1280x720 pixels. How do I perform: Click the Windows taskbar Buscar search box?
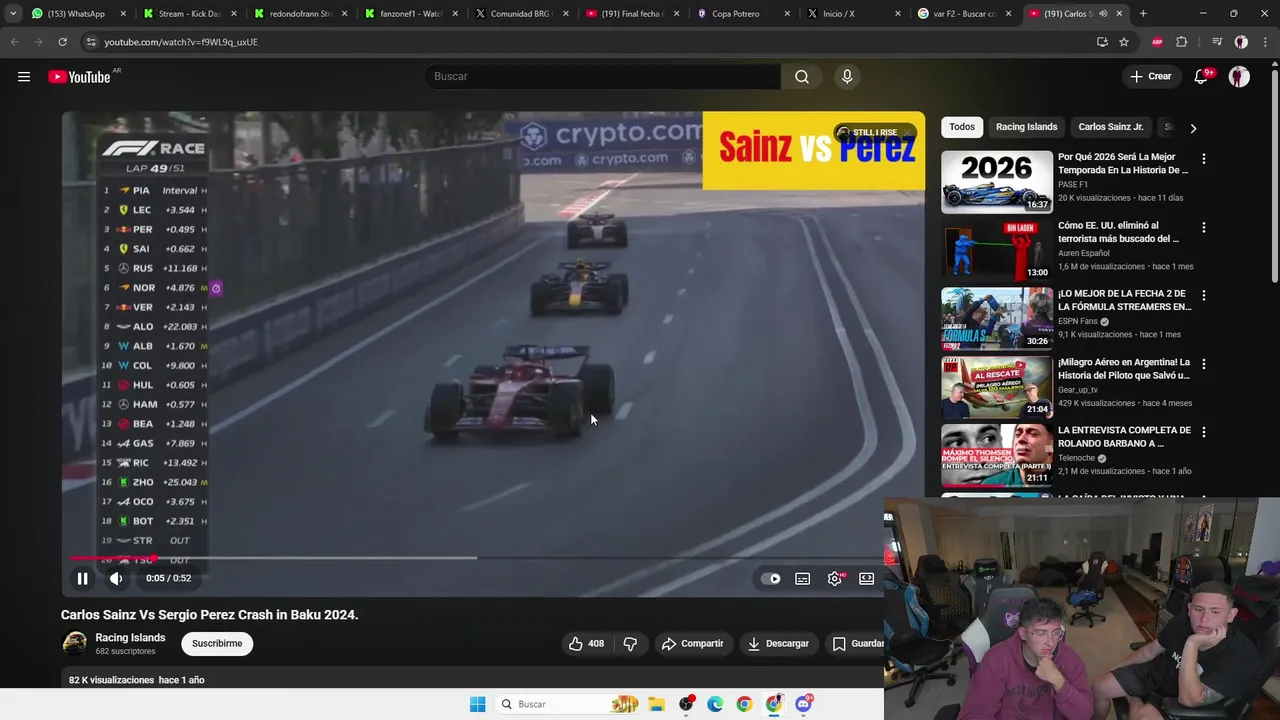click(x=570, y=704)
